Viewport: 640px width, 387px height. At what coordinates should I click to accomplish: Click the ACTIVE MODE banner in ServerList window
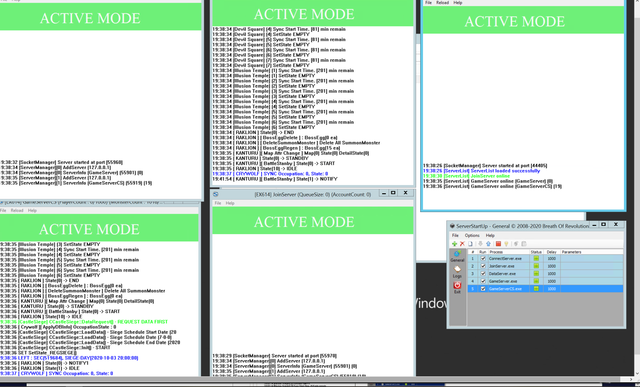point(523,20)
